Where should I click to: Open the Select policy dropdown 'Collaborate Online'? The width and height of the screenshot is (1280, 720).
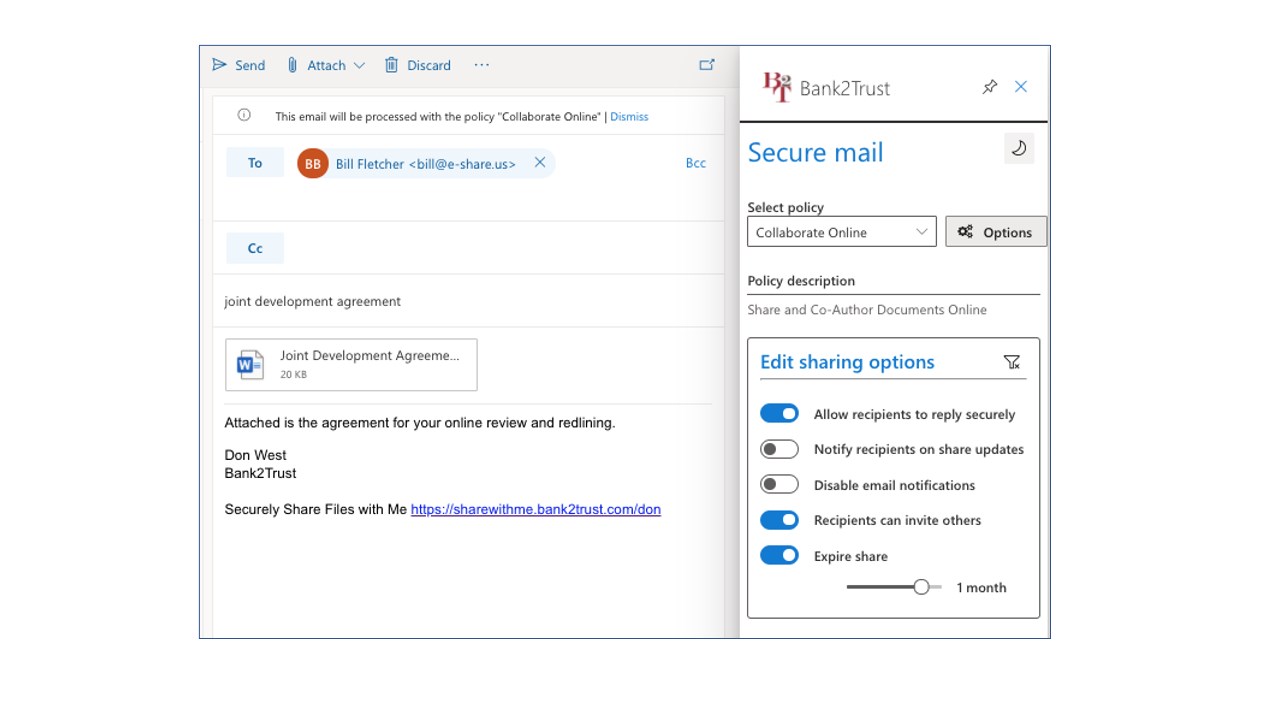tap(842, 232)
